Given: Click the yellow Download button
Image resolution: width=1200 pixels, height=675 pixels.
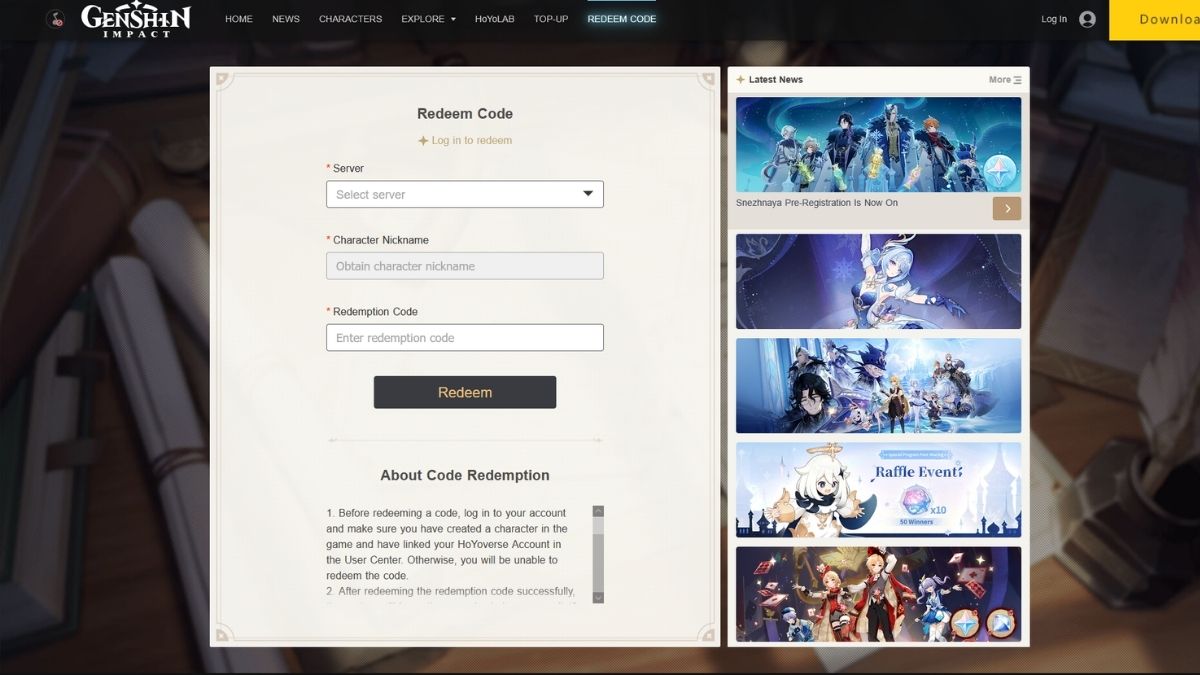Looking at the screenshot, I should (x=1155, y=20).
